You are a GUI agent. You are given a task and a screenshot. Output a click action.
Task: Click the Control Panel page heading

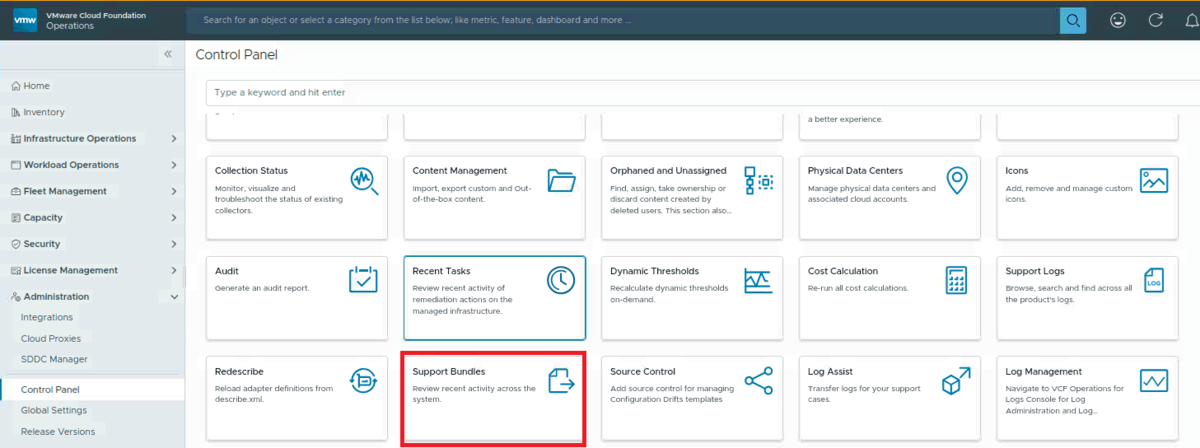tap(237, 55)
